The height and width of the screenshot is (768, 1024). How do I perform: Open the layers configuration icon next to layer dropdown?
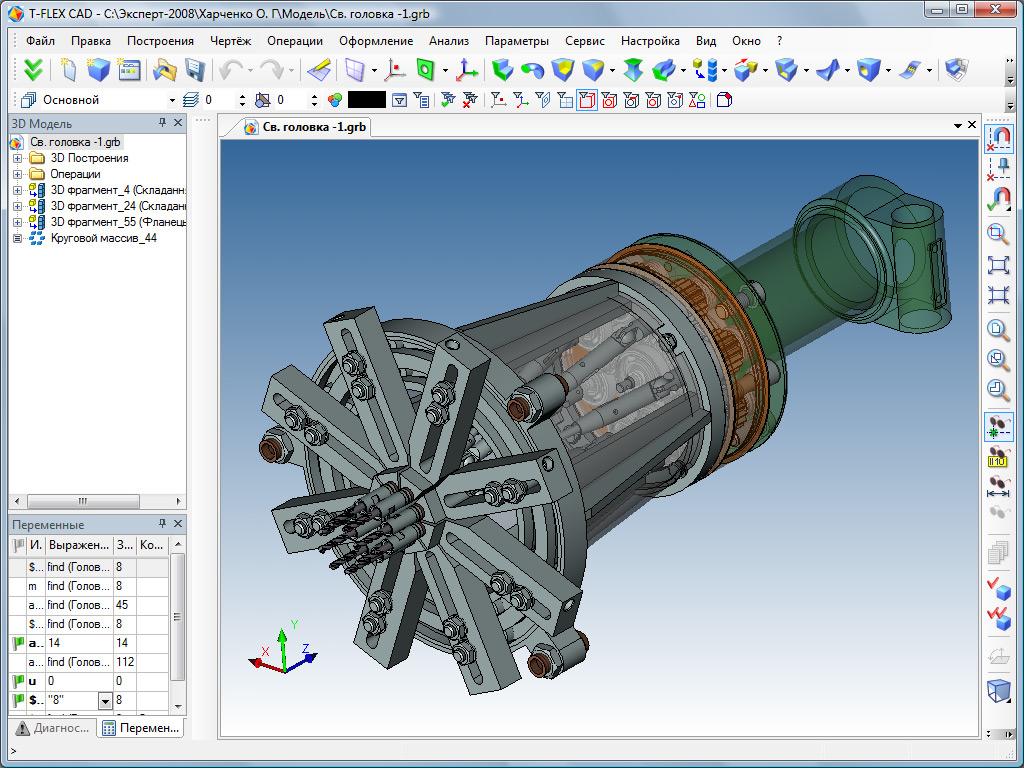[193, 100]
